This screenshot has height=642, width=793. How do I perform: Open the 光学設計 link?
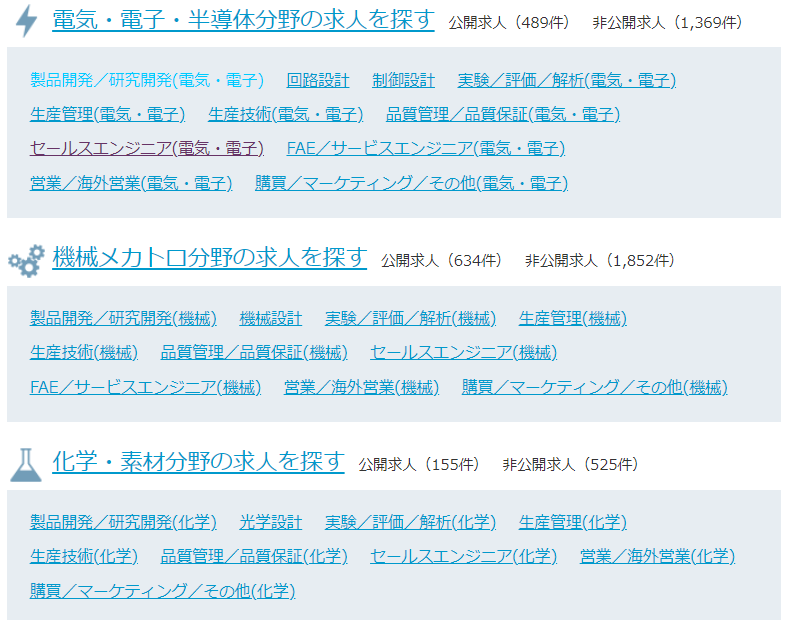point(271,523)
